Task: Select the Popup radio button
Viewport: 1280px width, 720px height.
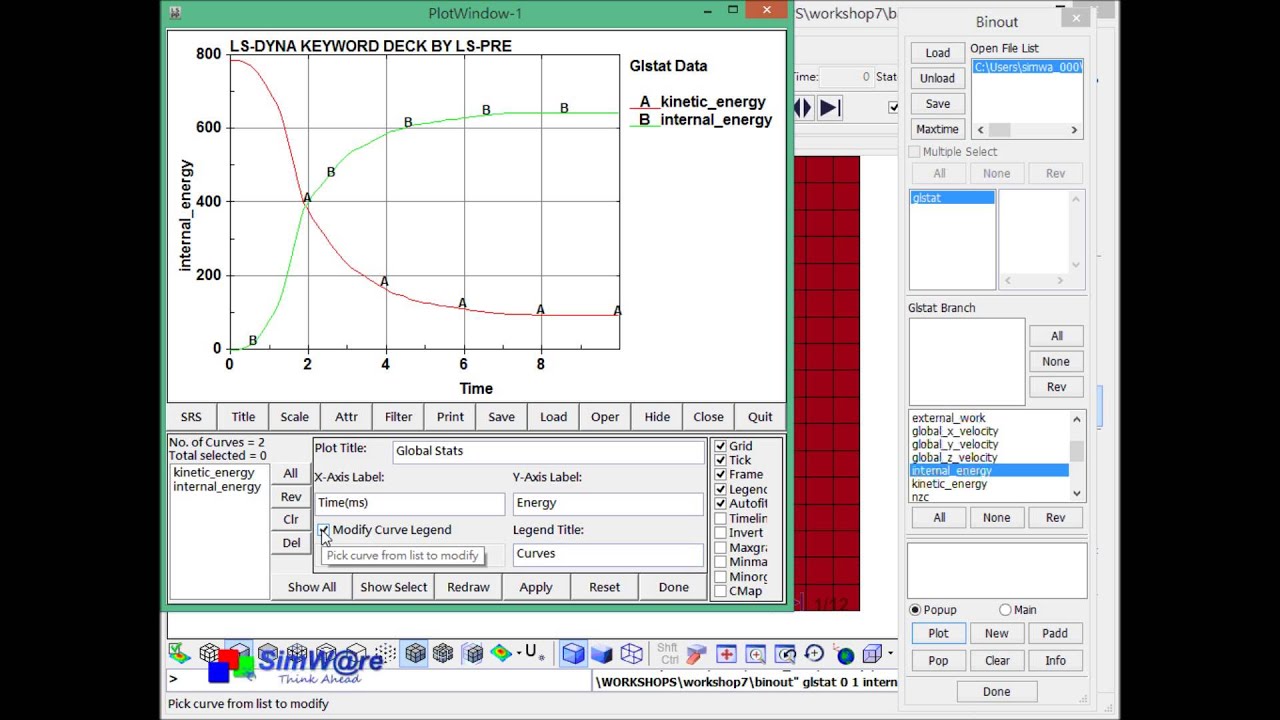Action: [915, 610]
